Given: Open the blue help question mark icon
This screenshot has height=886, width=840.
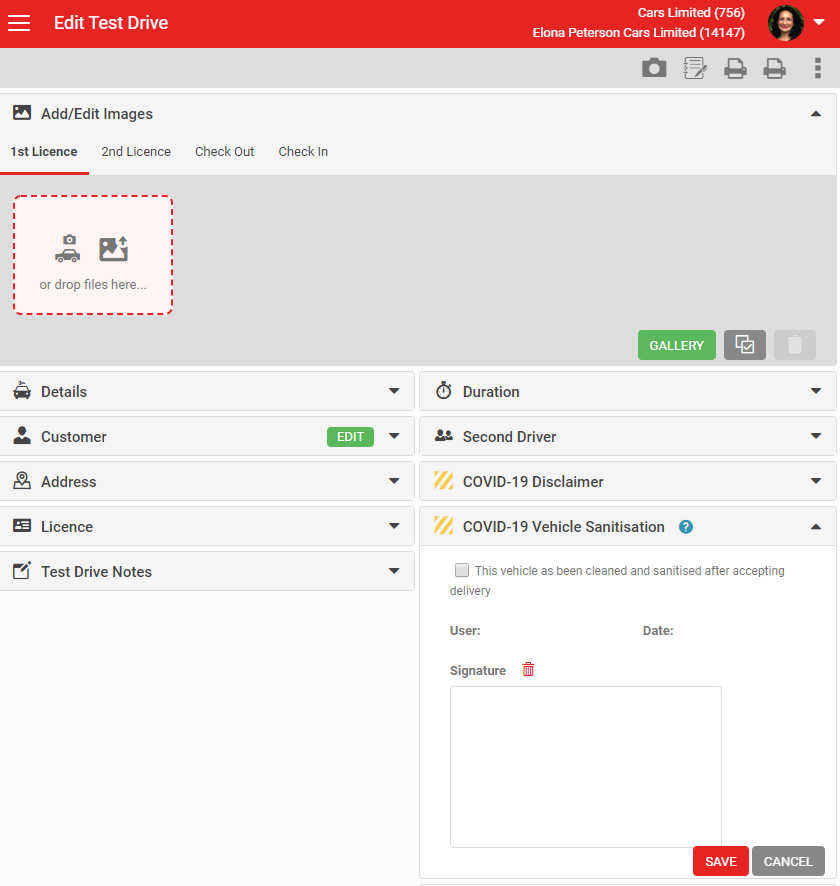Looking at the screenshot, I should click(686, 527).
